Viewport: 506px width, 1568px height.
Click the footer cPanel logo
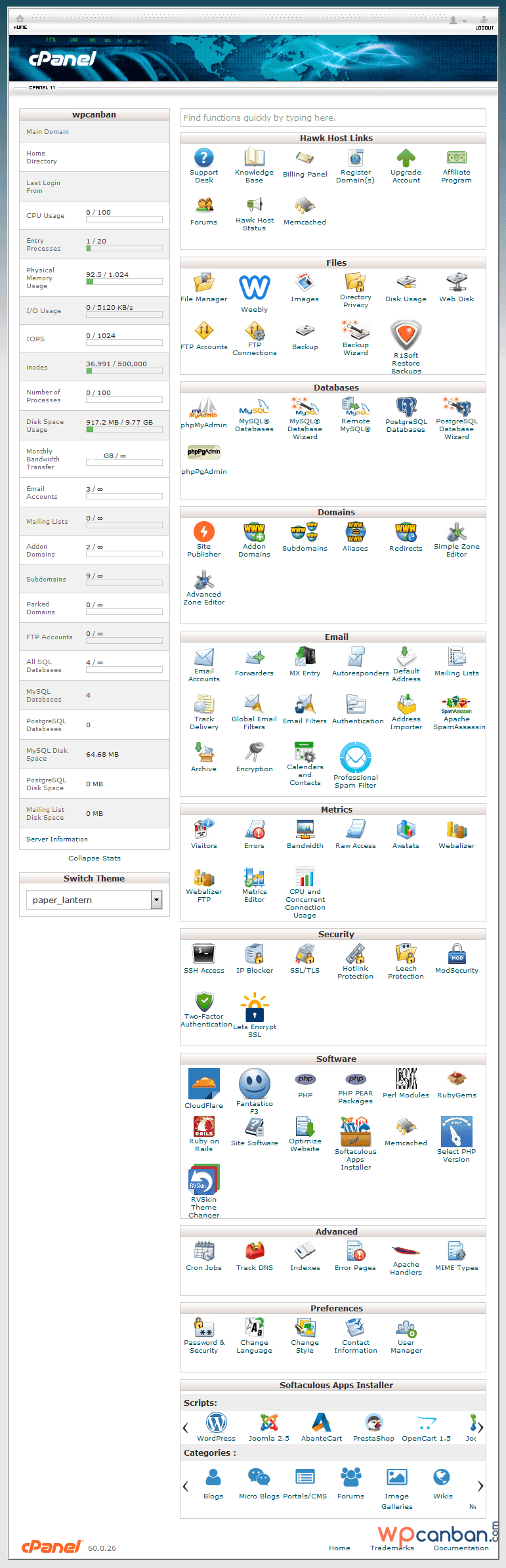click(x=52, y=1546)
